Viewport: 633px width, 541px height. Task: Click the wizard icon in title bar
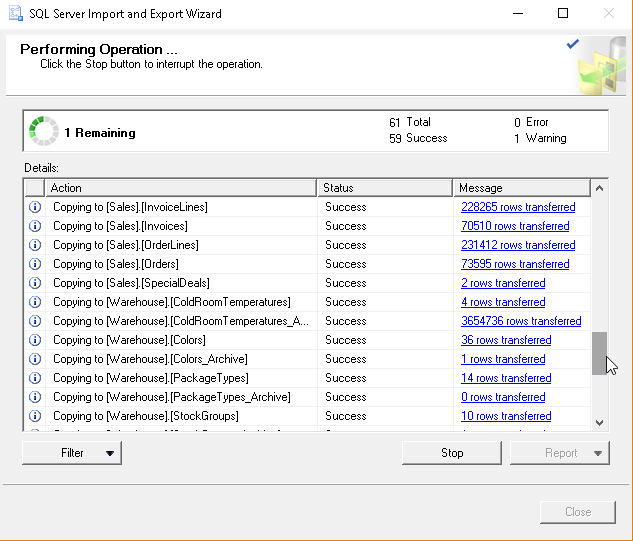[14, 14]
